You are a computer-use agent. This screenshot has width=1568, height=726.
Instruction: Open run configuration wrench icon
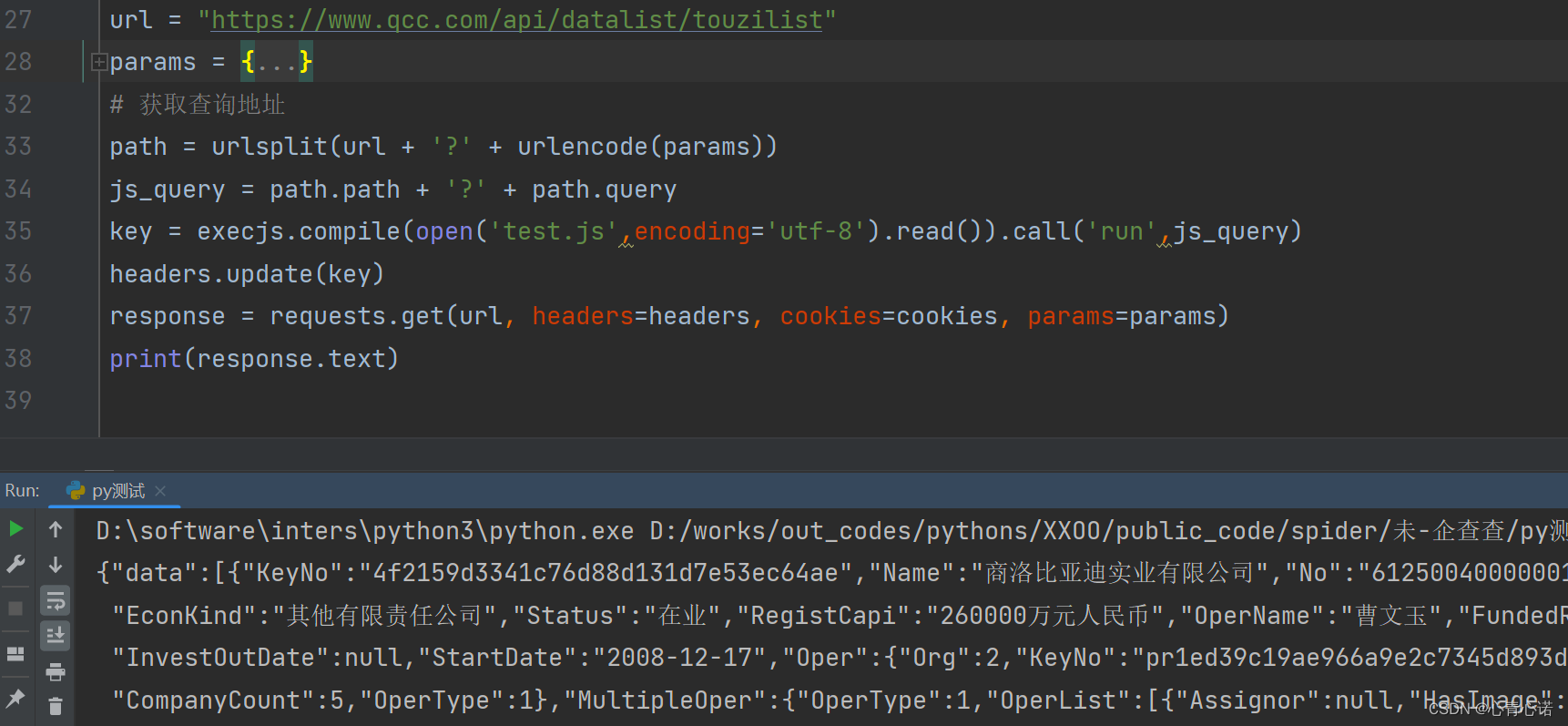coord(15,565)
